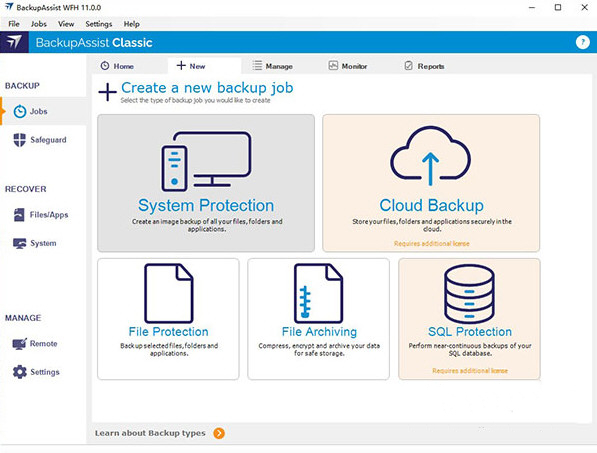Switch to the Home tab

point(117,66)
